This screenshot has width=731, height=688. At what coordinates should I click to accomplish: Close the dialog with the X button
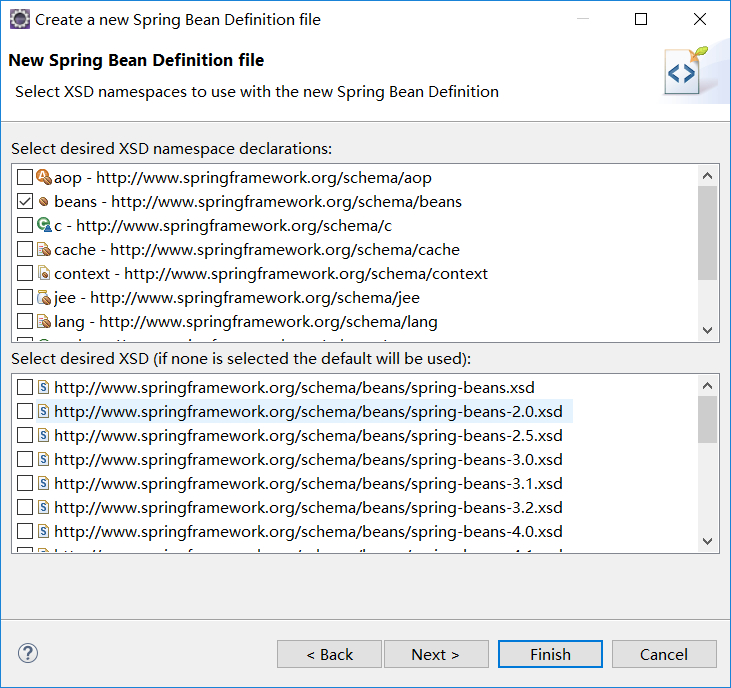tap(700, 19)
